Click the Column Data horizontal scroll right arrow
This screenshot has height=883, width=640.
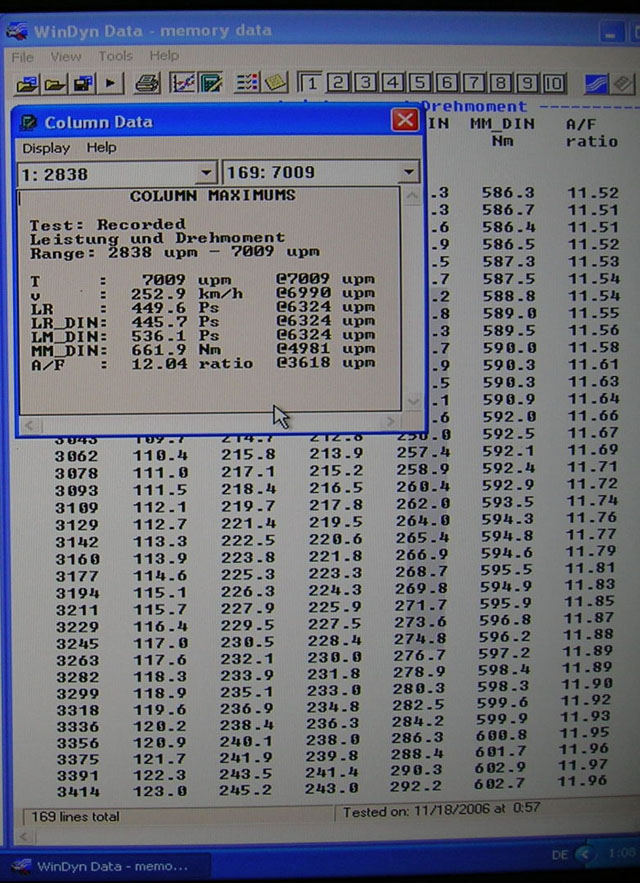point(390,422)
